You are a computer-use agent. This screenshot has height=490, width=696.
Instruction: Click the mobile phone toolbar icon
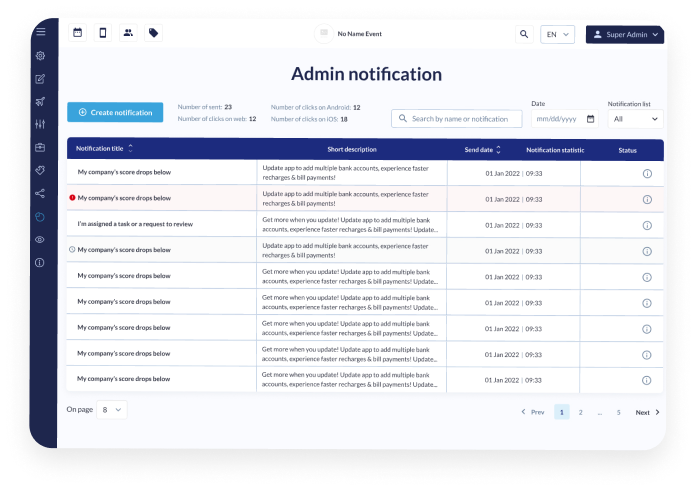[x=103, y=33]
